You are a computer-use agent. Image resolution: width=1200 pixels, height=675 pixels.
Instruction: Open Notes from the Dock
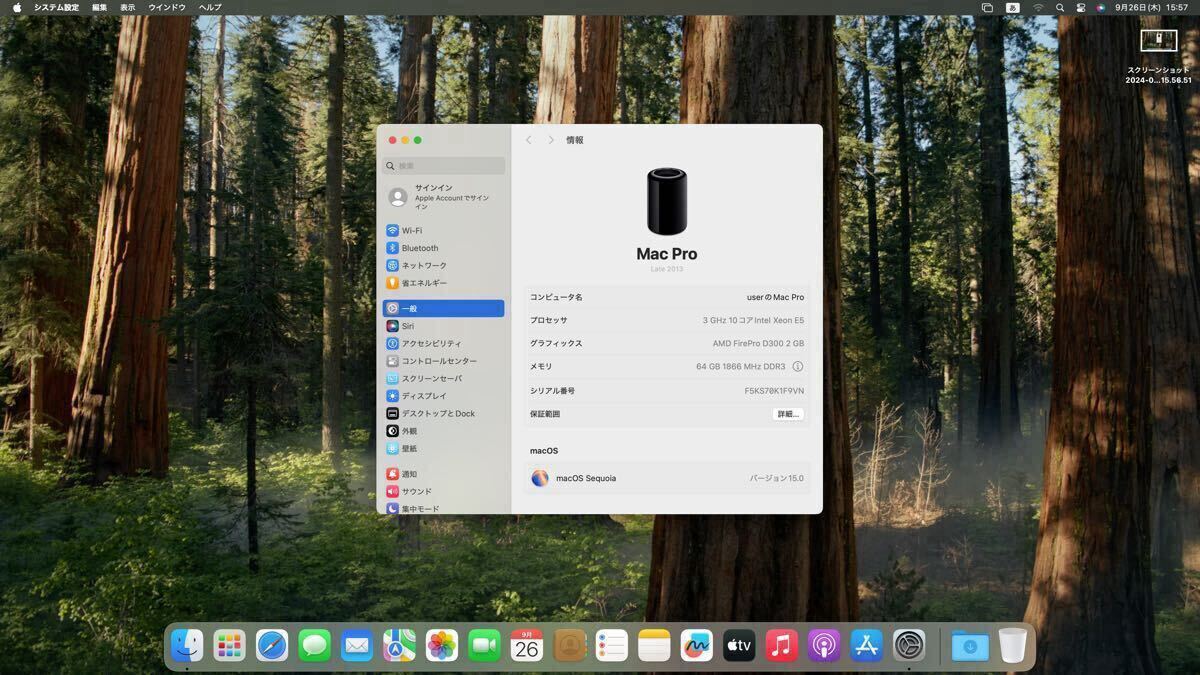(654, 646)
